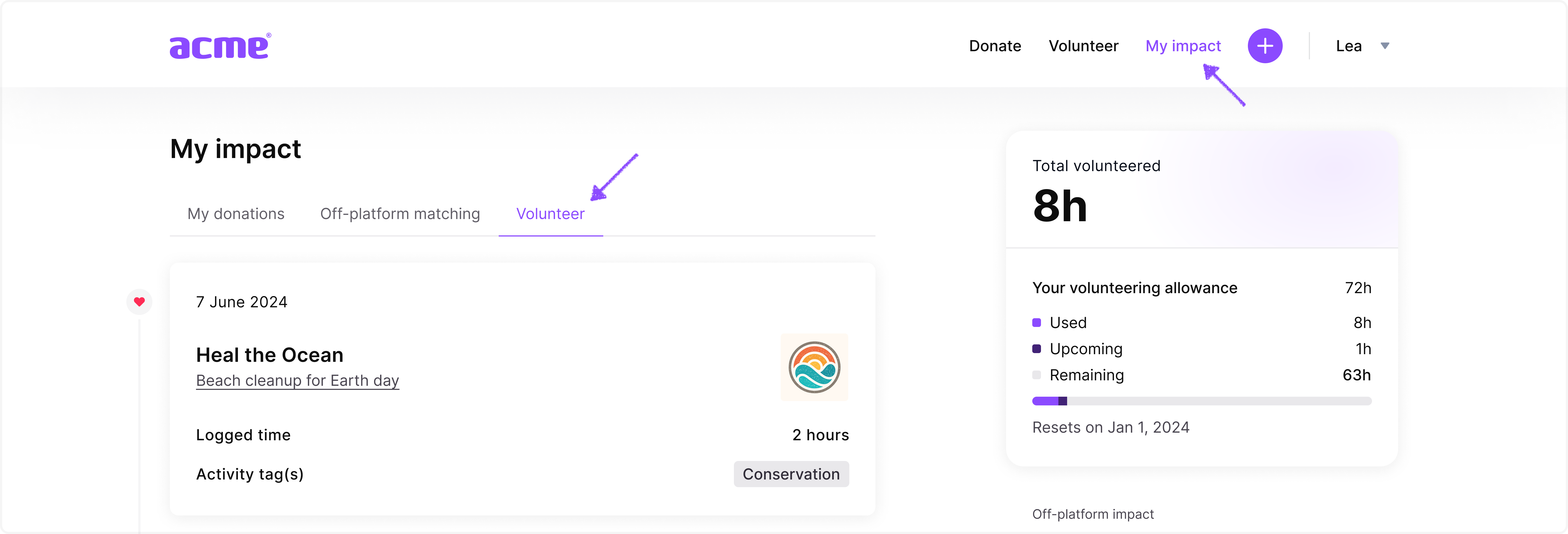Open the Donate nav item
The image size is (1568, 534).
click(995, 46)
